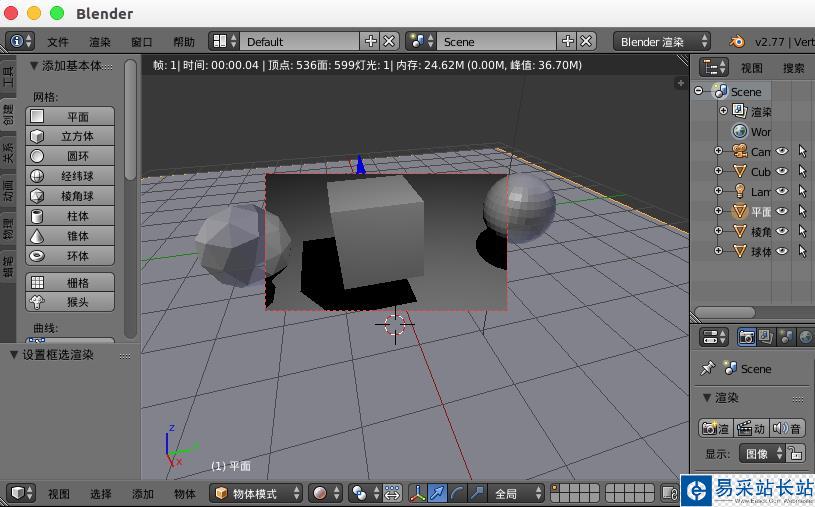Open the screen layout browse dropdown

point(224,41)
